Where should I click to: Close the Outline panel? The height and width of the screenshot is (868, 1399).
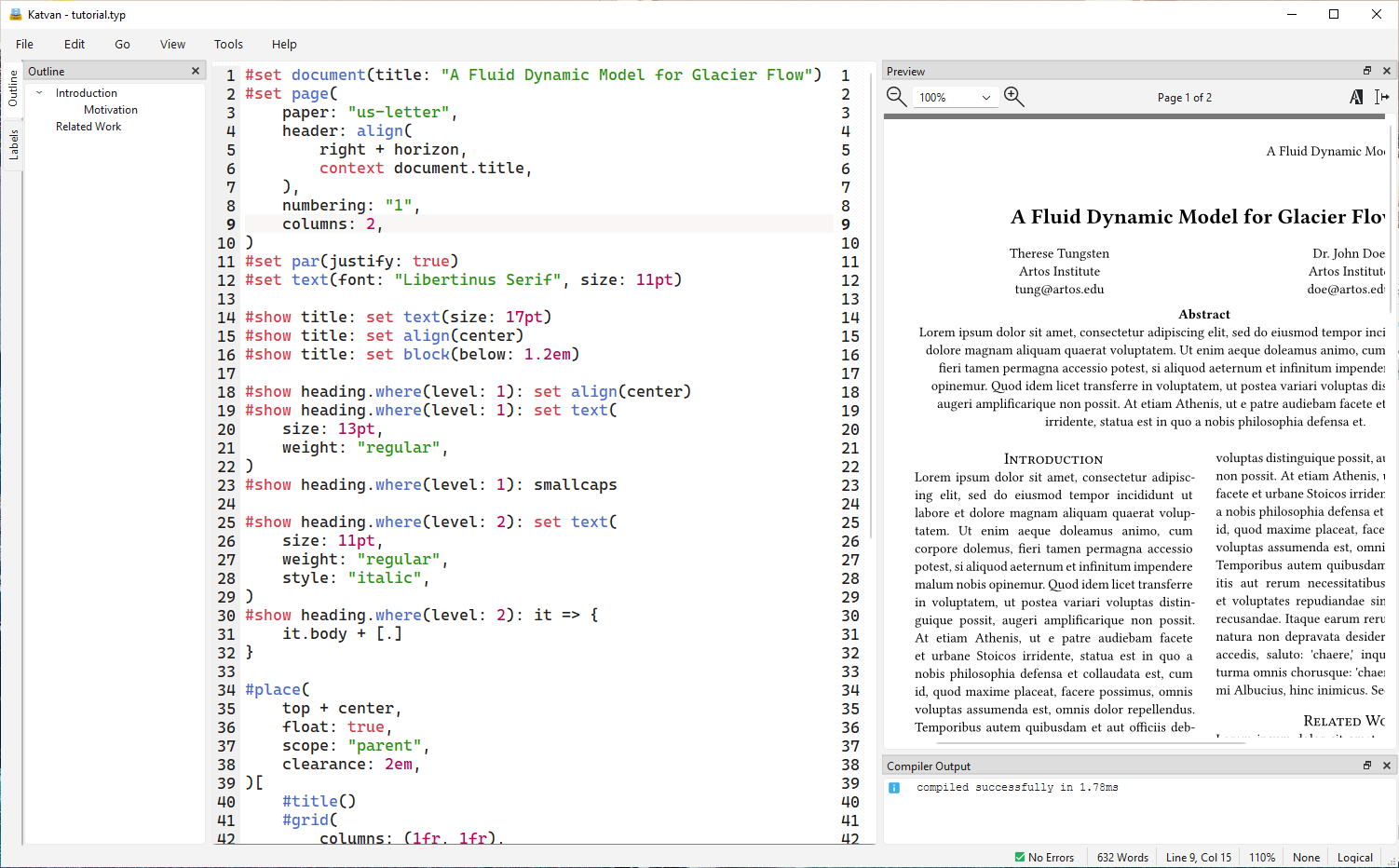[196, 71]
